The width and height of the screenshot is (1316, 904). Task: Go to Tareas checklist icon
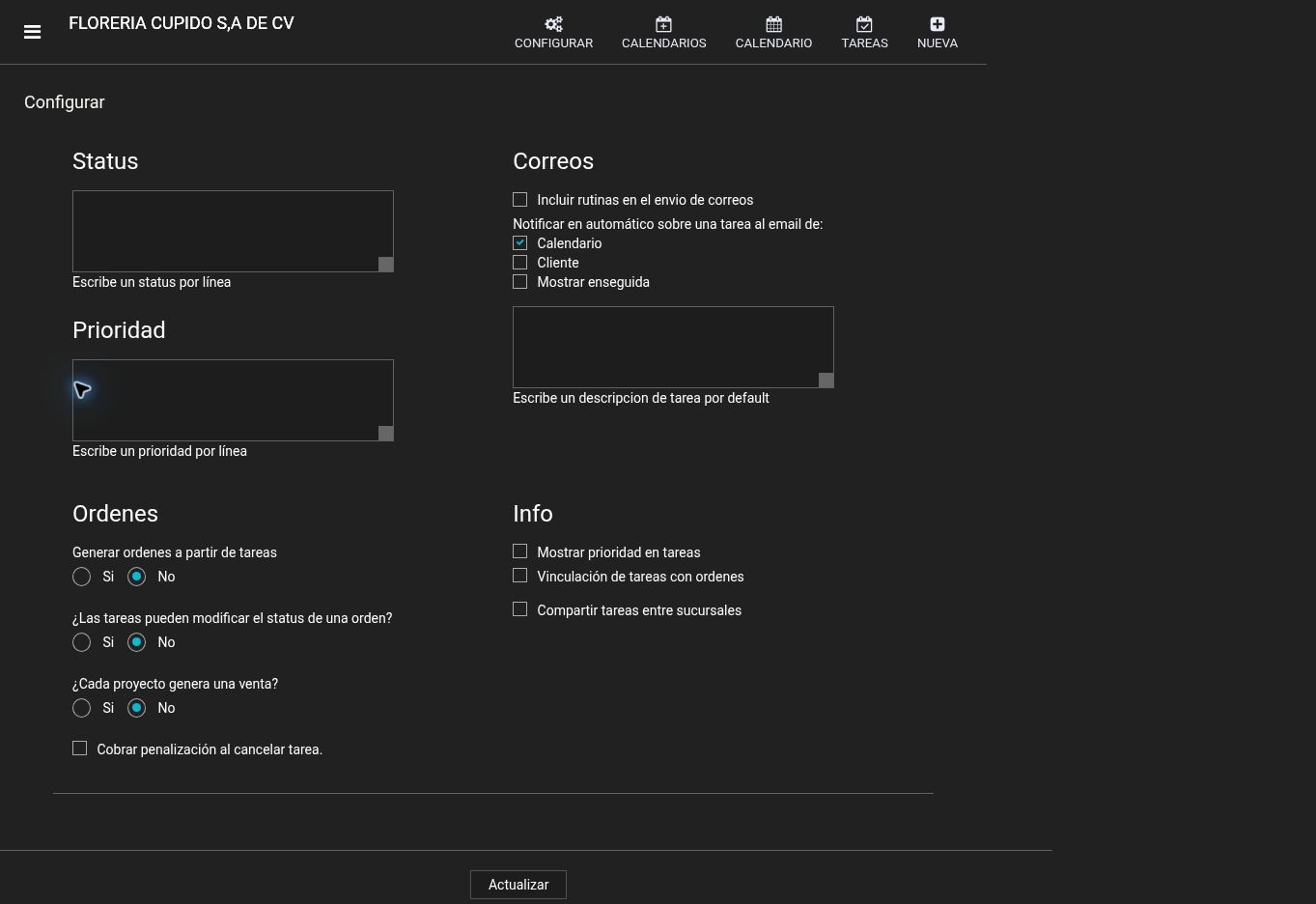pos(864,24)
